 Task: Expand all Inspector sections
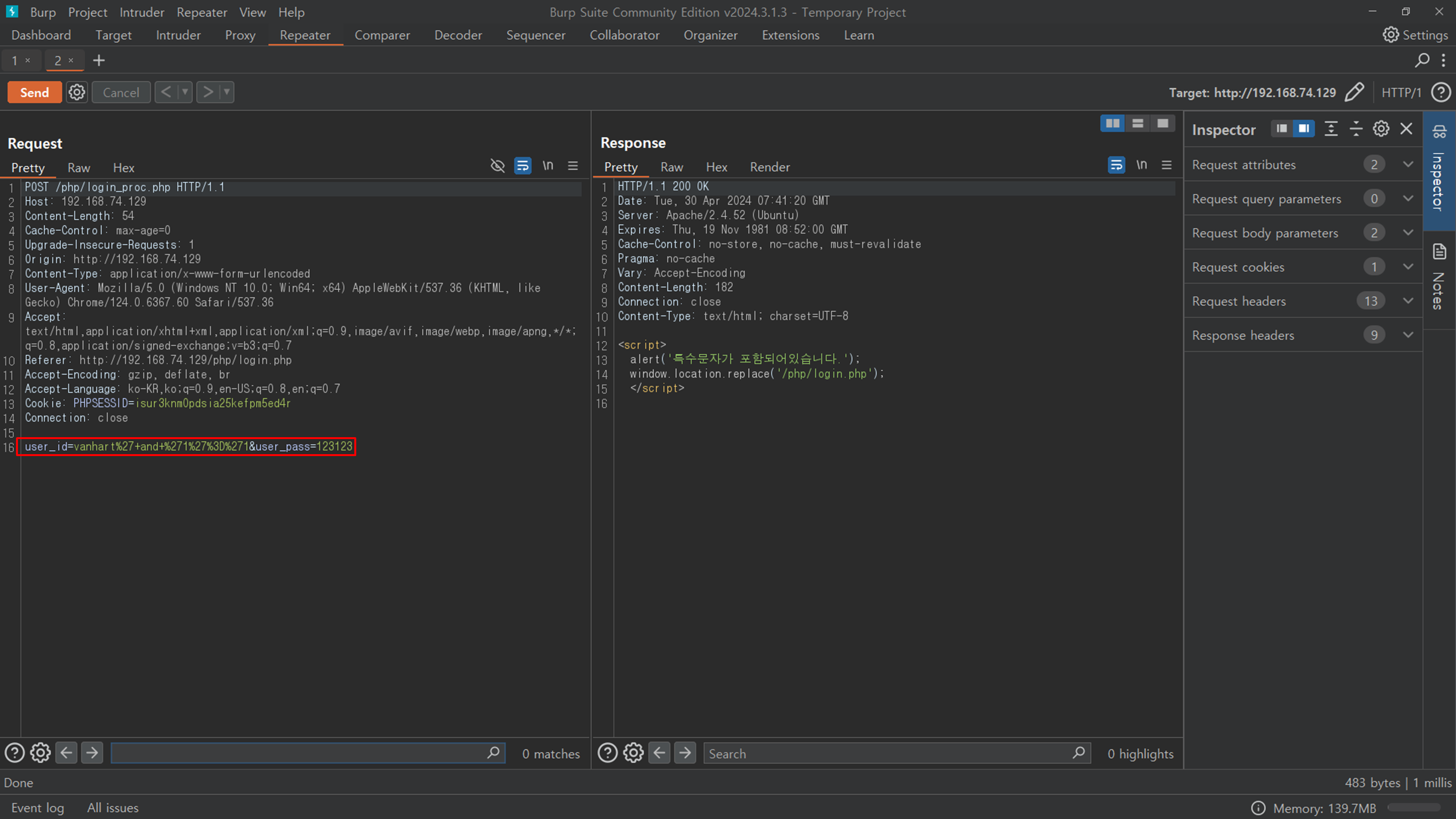pyautogui.click(x=1331, y=129)
